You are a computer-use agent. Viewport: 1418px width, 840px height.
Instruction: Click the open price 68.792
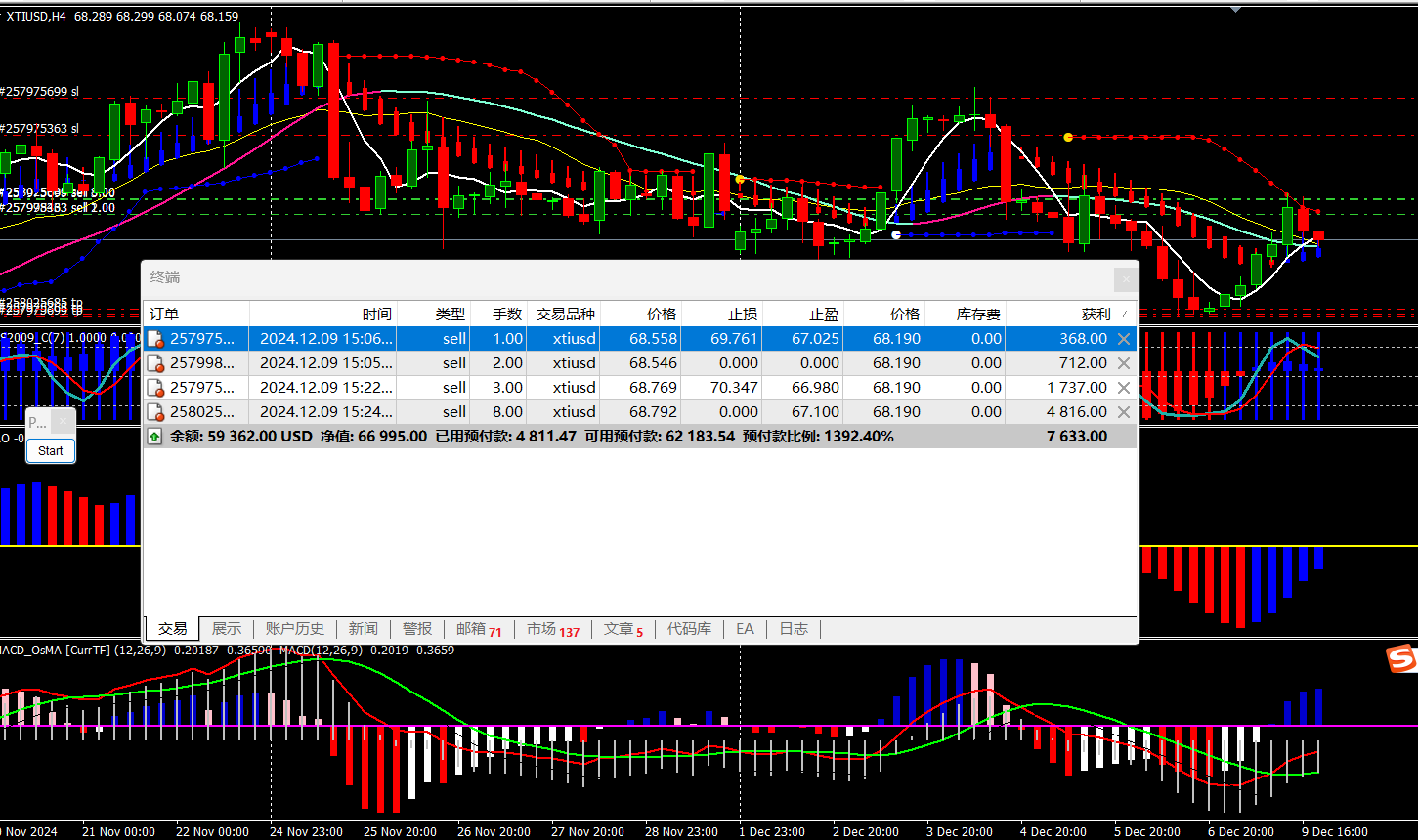[x=653, y=412]
